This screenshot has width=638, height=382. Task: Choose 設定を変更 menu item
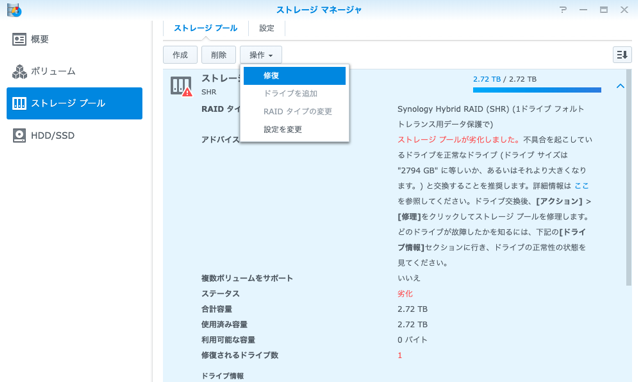295,129
